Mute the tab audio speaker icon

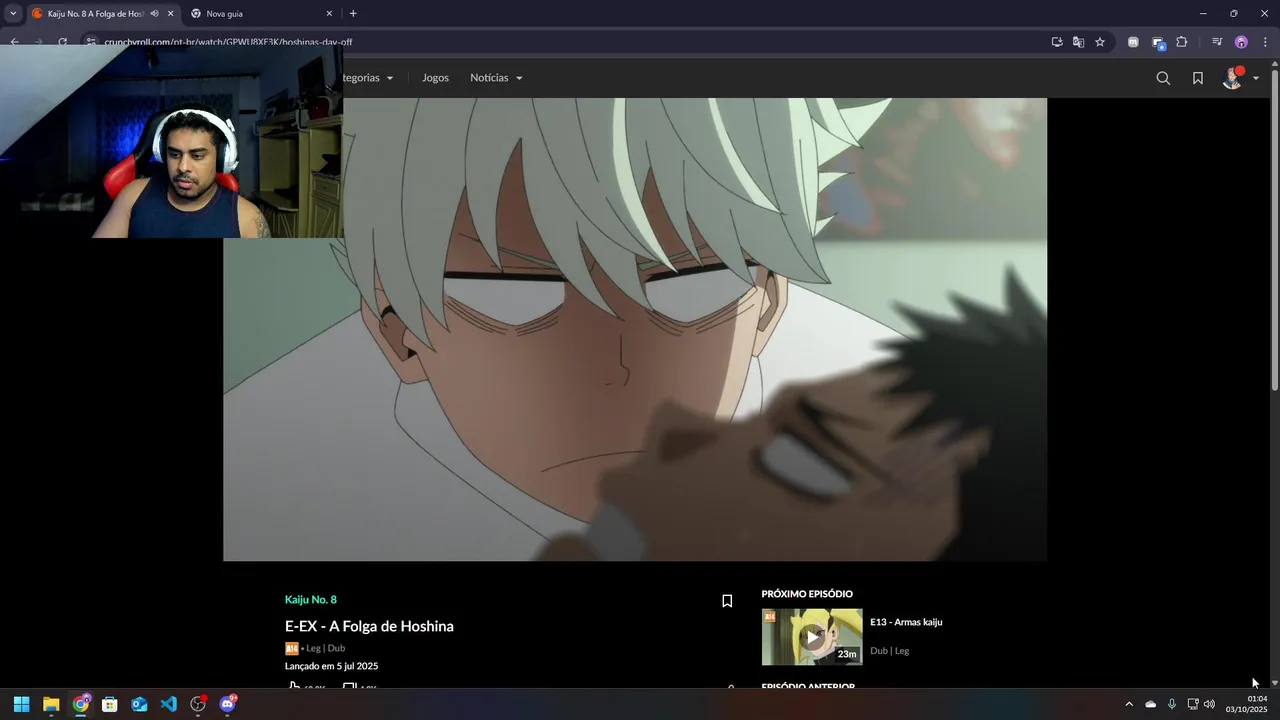(x=154, y=14)
